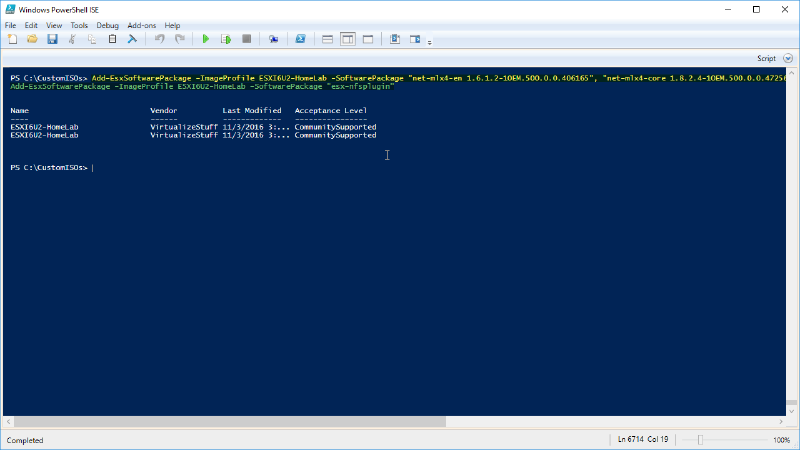Click first row's CommunitySupported value

tap(335, 127)
